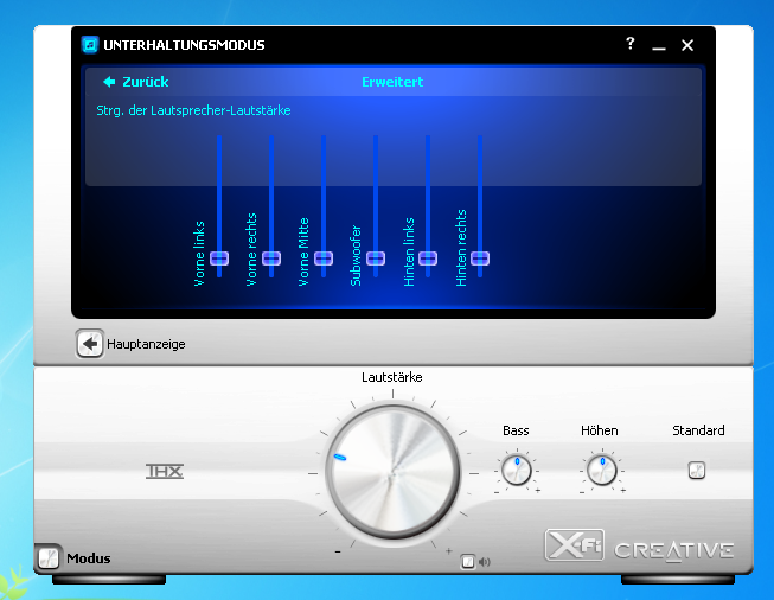Click the Hauptanzeige back arrow button

[89, 343]
